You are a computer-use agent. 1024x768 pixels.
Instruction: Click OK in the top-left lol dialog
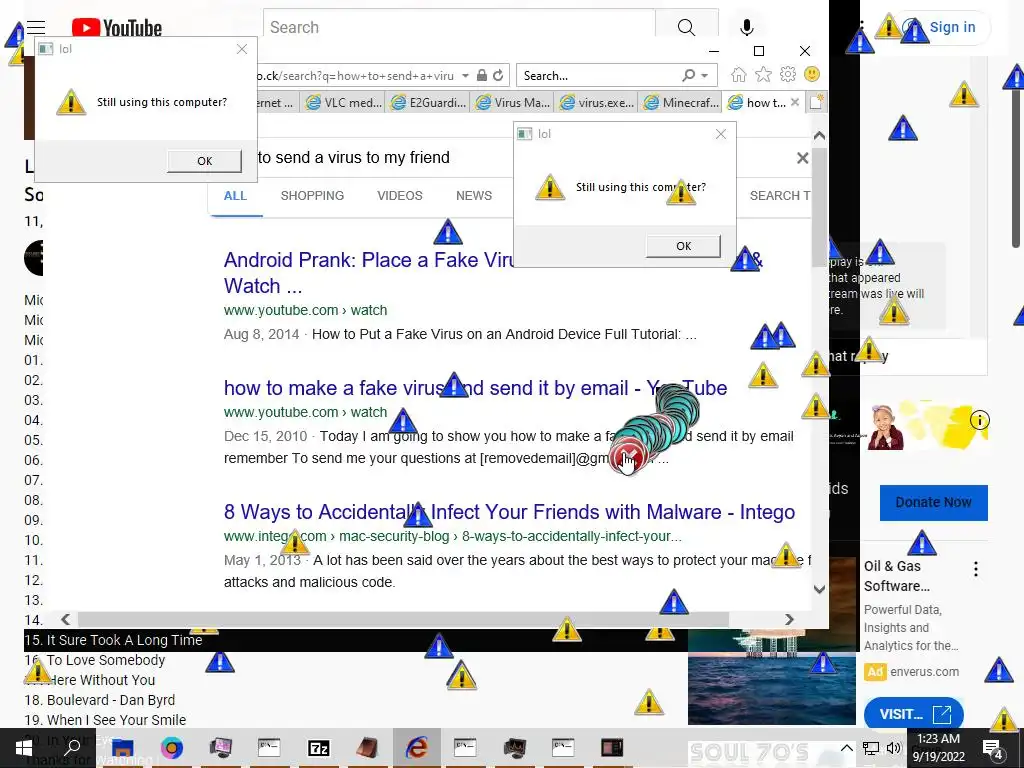[204, 161]
